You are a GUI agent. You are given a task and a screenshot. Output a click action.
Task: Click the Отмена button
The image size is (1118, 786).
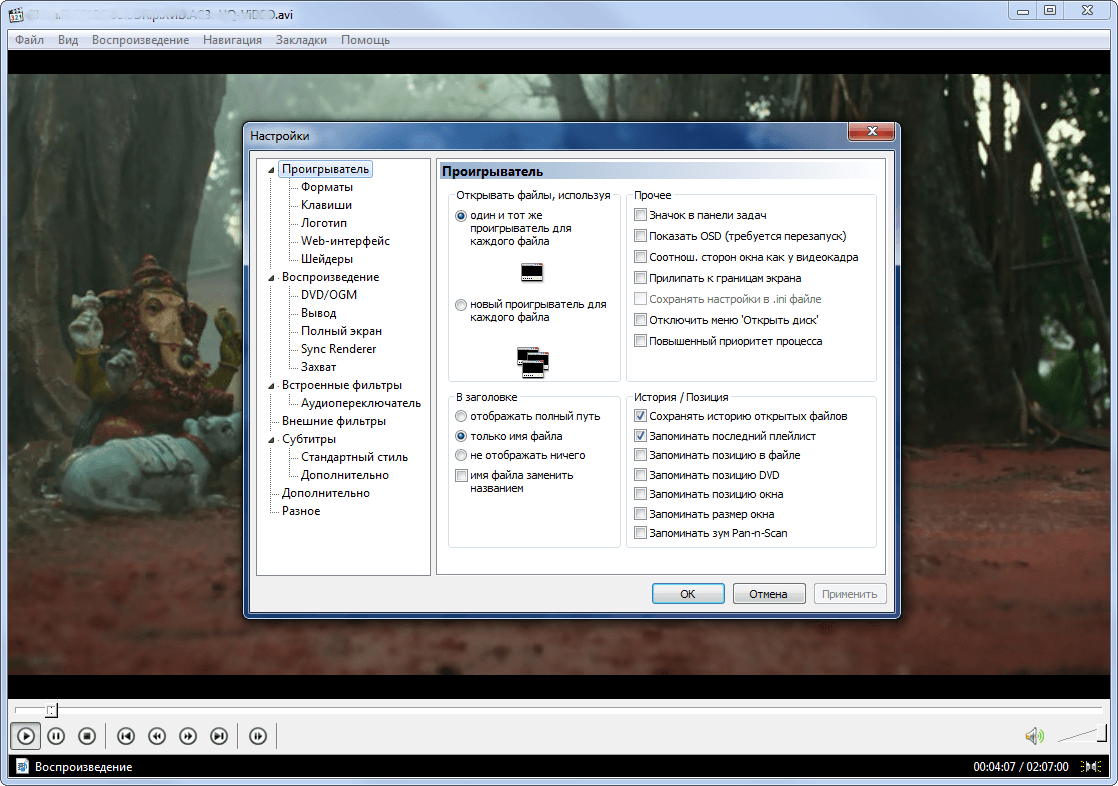point(769,594)
